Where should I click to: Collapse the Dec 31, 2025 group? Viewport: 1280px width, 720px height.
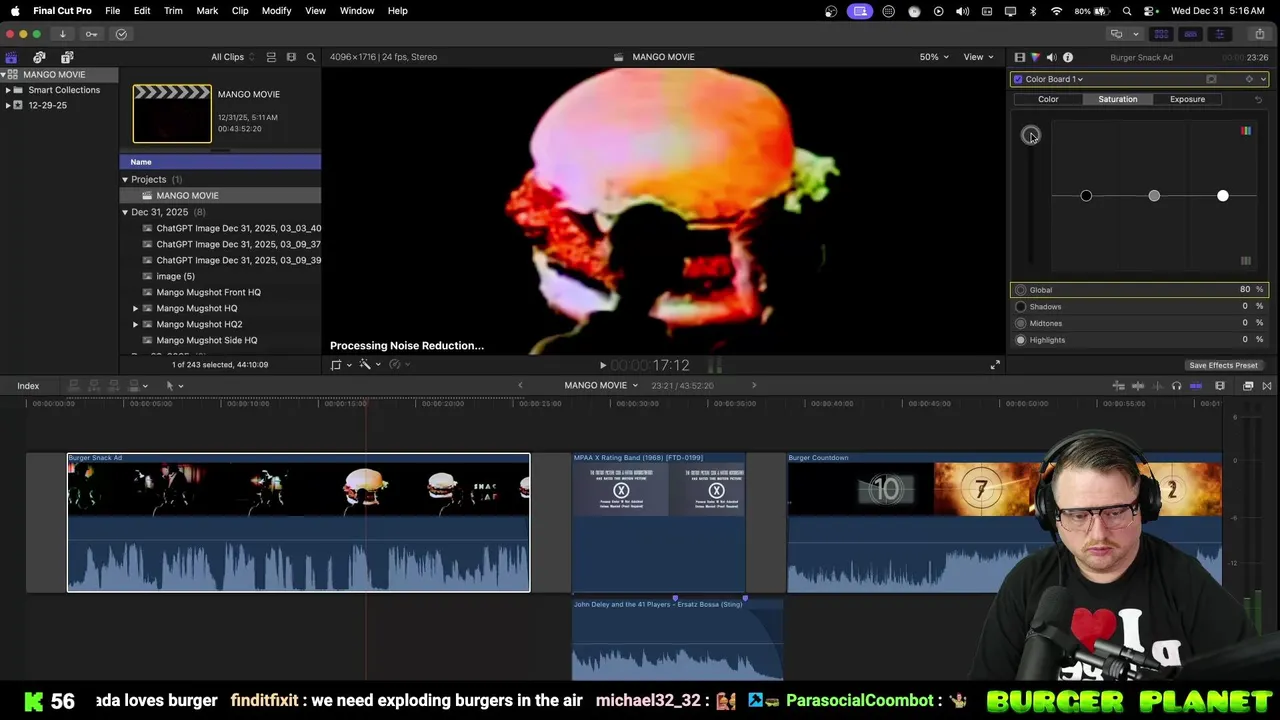point(125,213)
